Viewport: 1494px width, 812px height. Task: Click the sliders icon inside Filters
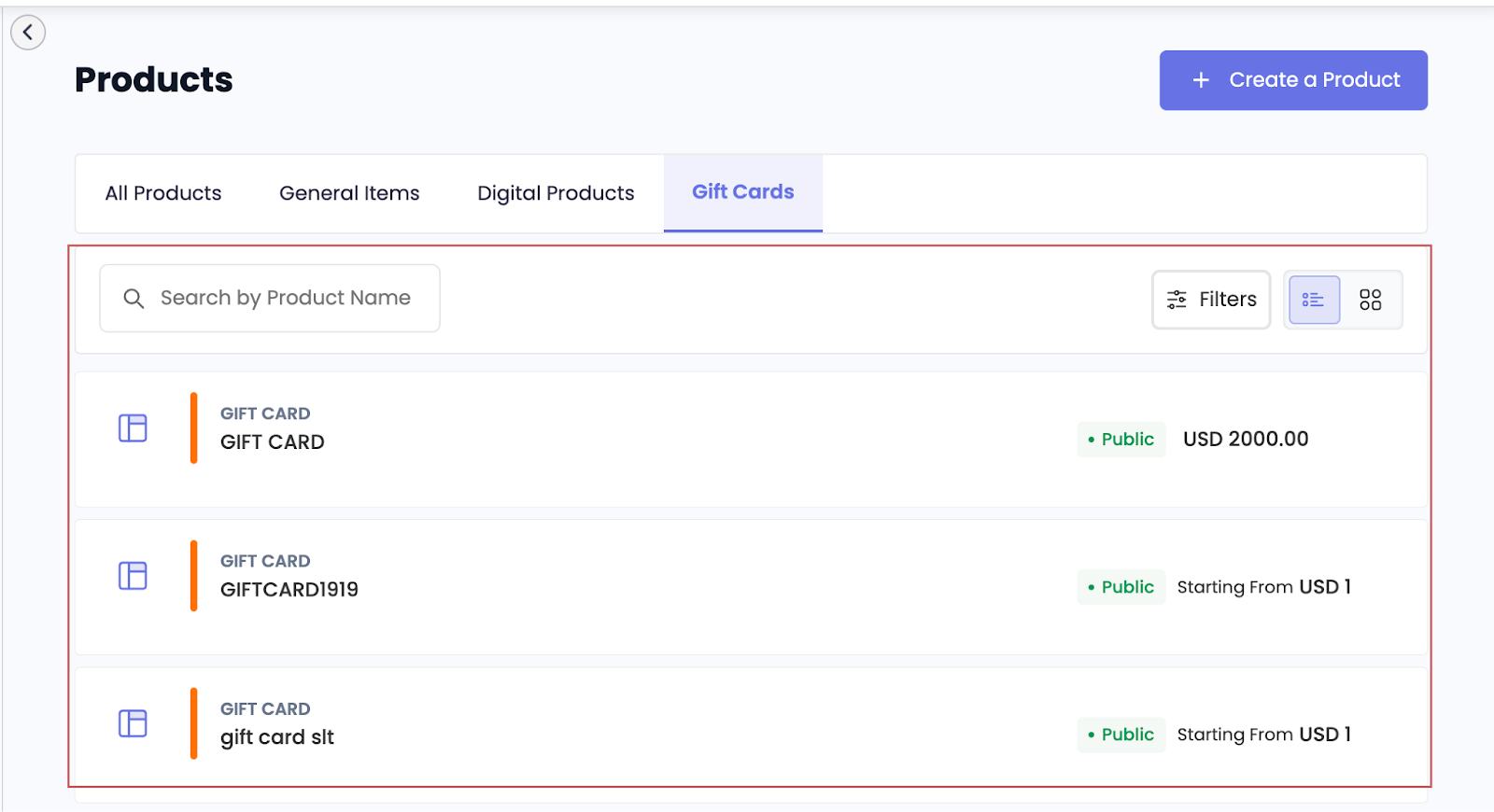1177,300
